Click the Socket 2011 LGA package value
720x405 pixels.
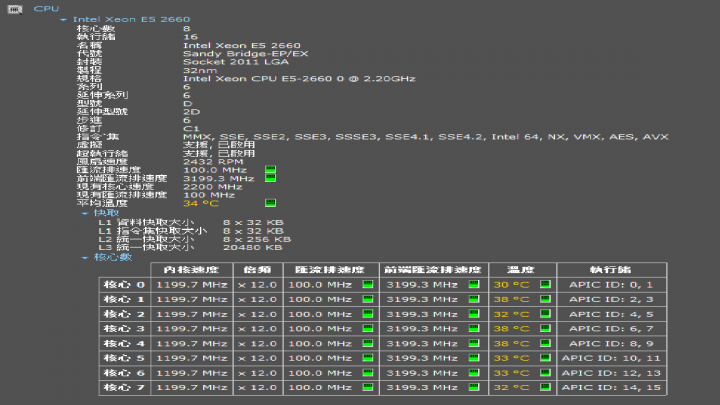click(x=236, y=62)
